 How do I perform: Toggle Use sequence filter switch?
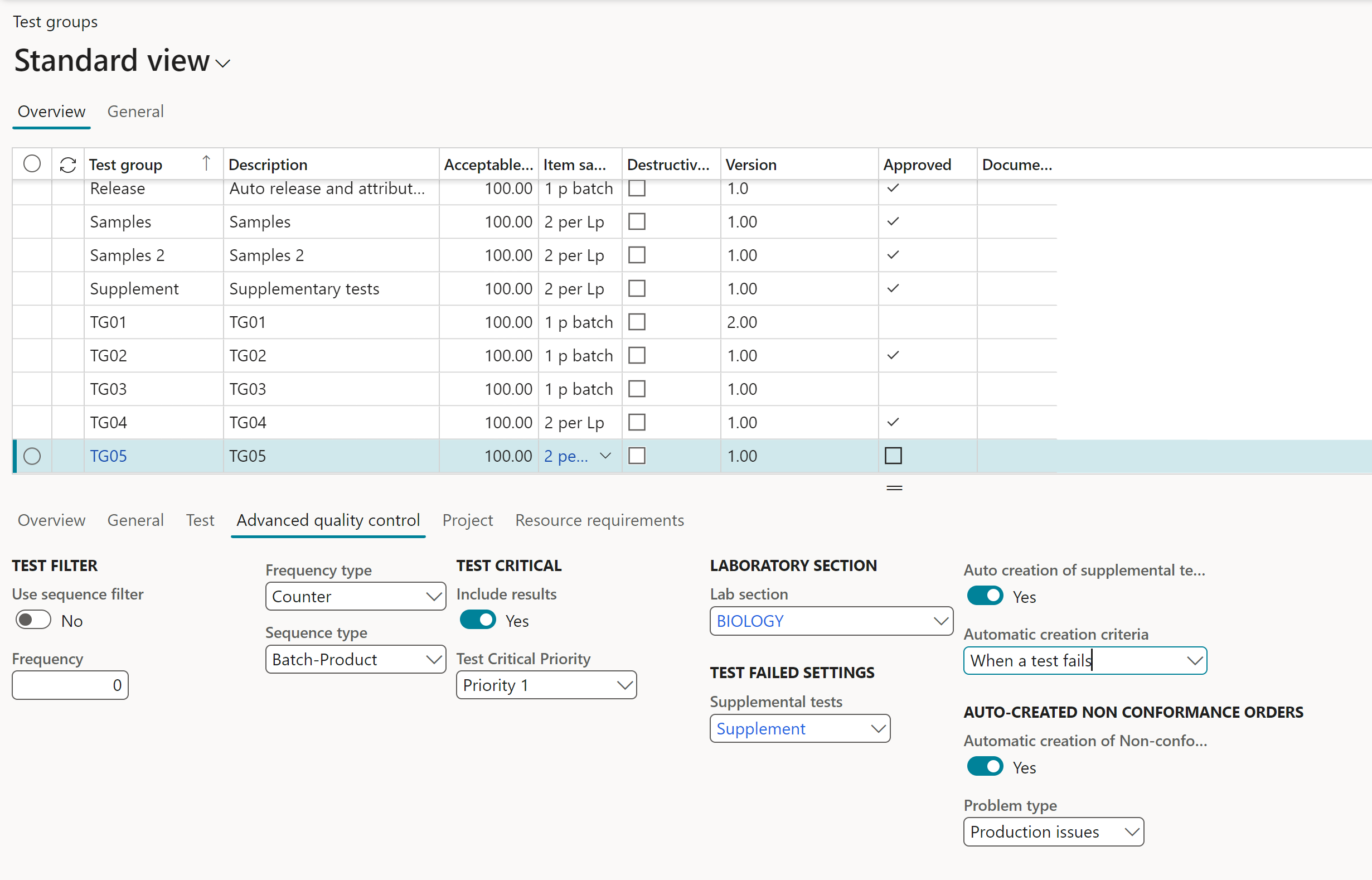tap(33, 620)
